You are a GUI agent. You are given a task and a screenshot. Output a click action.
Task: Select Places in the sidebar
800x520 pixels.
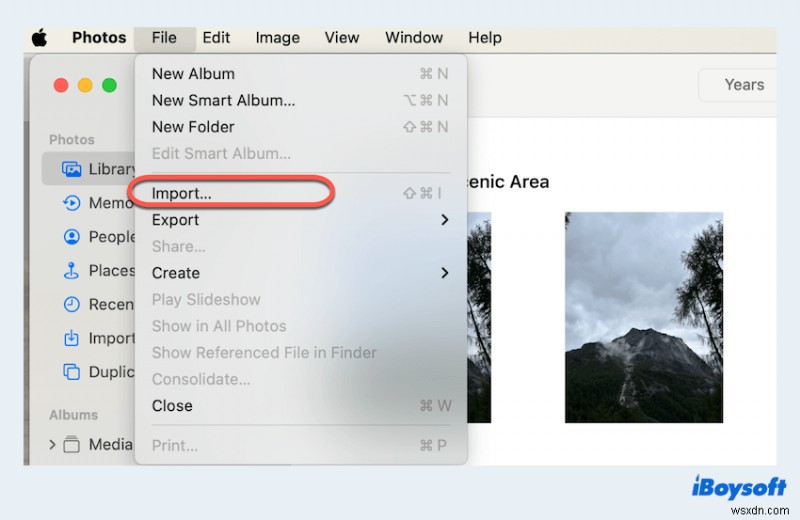coord(88,270)
